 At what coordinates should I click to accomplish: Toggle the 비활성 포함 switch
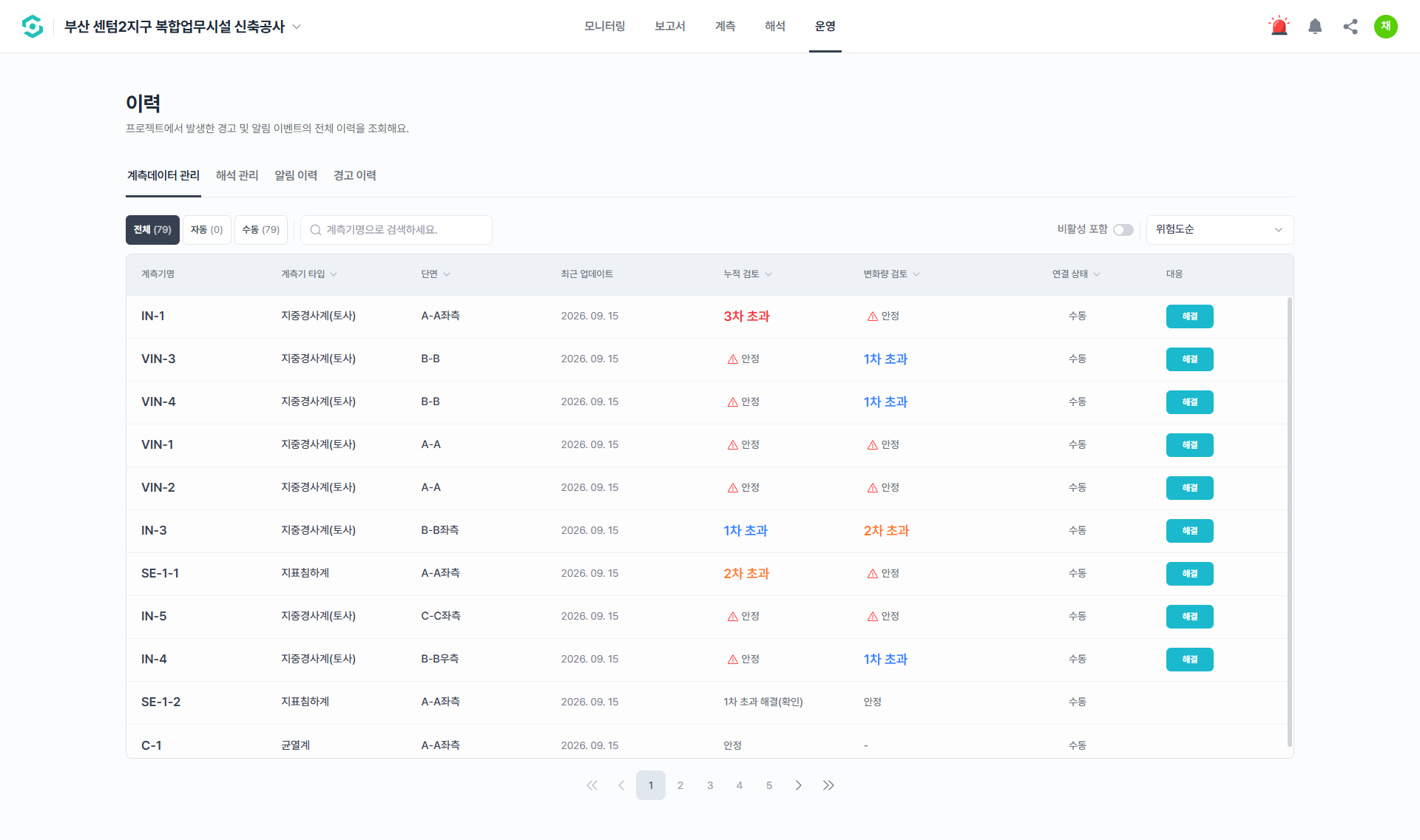pyautogui.click(x=1123, y=230)
